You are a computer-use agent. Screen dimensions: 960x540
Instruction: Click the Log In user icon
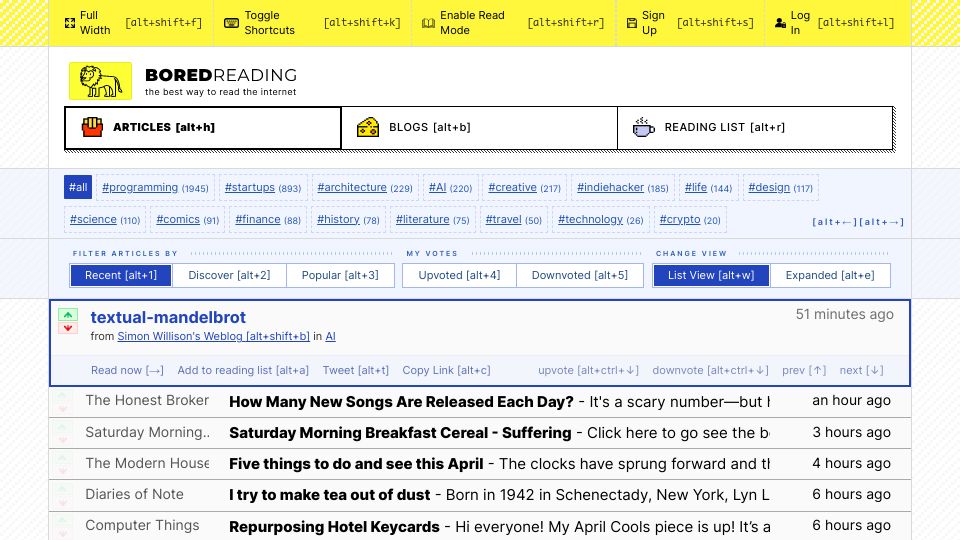780,23
